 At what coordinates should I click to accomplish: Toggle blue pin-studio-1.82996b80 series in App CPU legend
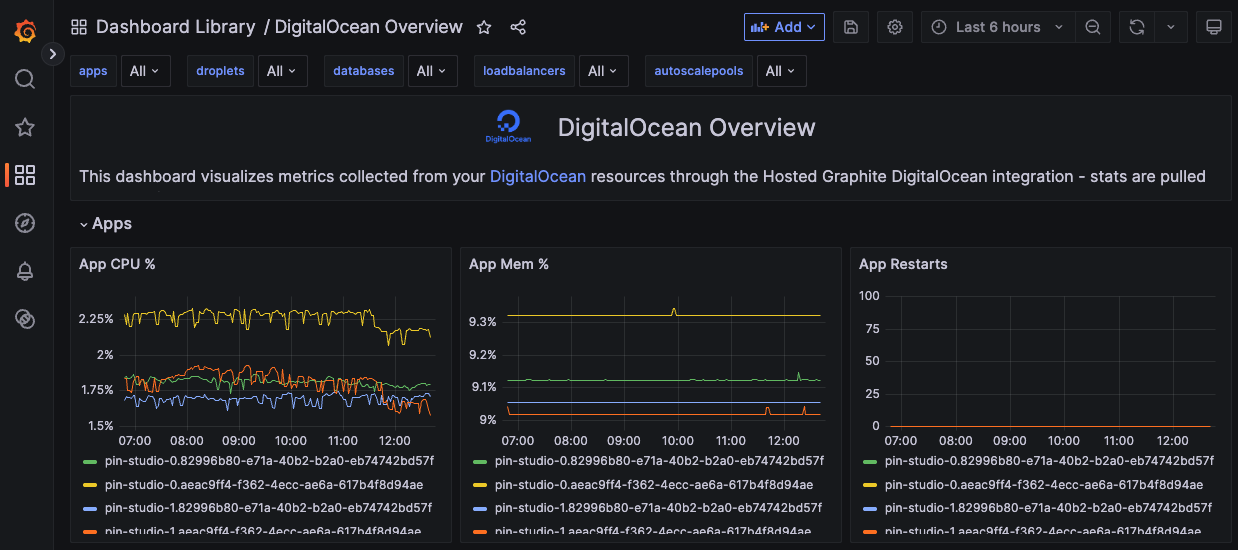[x=268, y=508]
